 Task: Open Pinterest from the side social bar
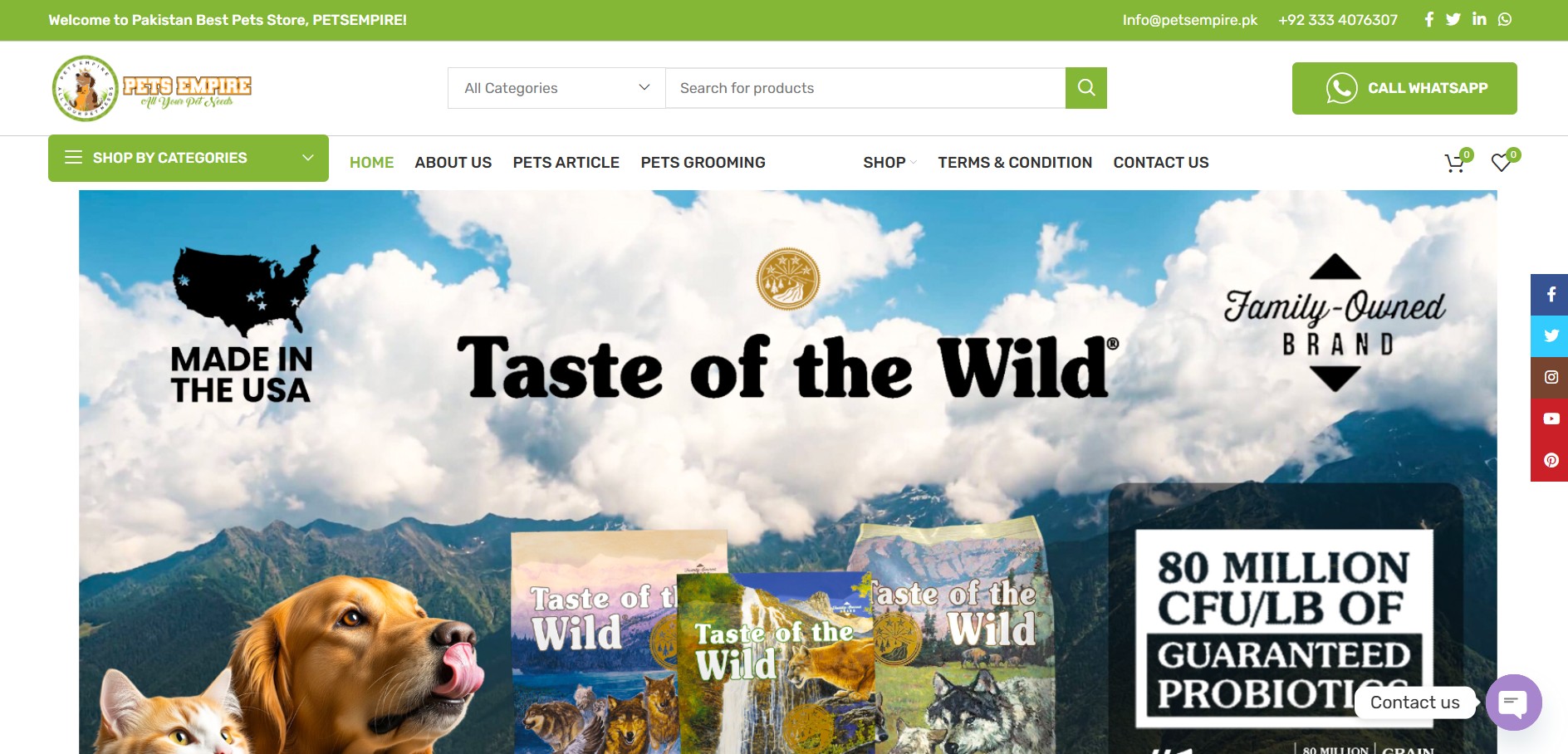point(1550,460)
